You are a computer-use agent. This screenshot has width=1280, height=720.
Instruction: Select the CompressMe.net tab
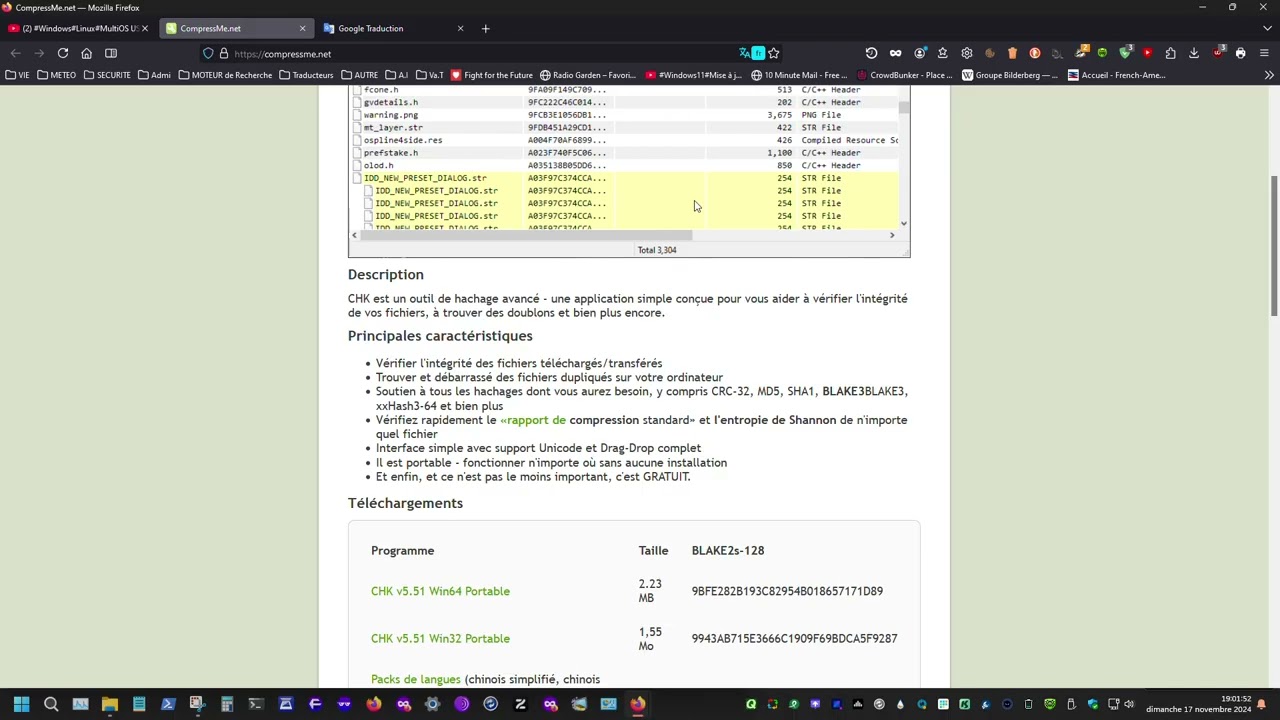point(236,28)
